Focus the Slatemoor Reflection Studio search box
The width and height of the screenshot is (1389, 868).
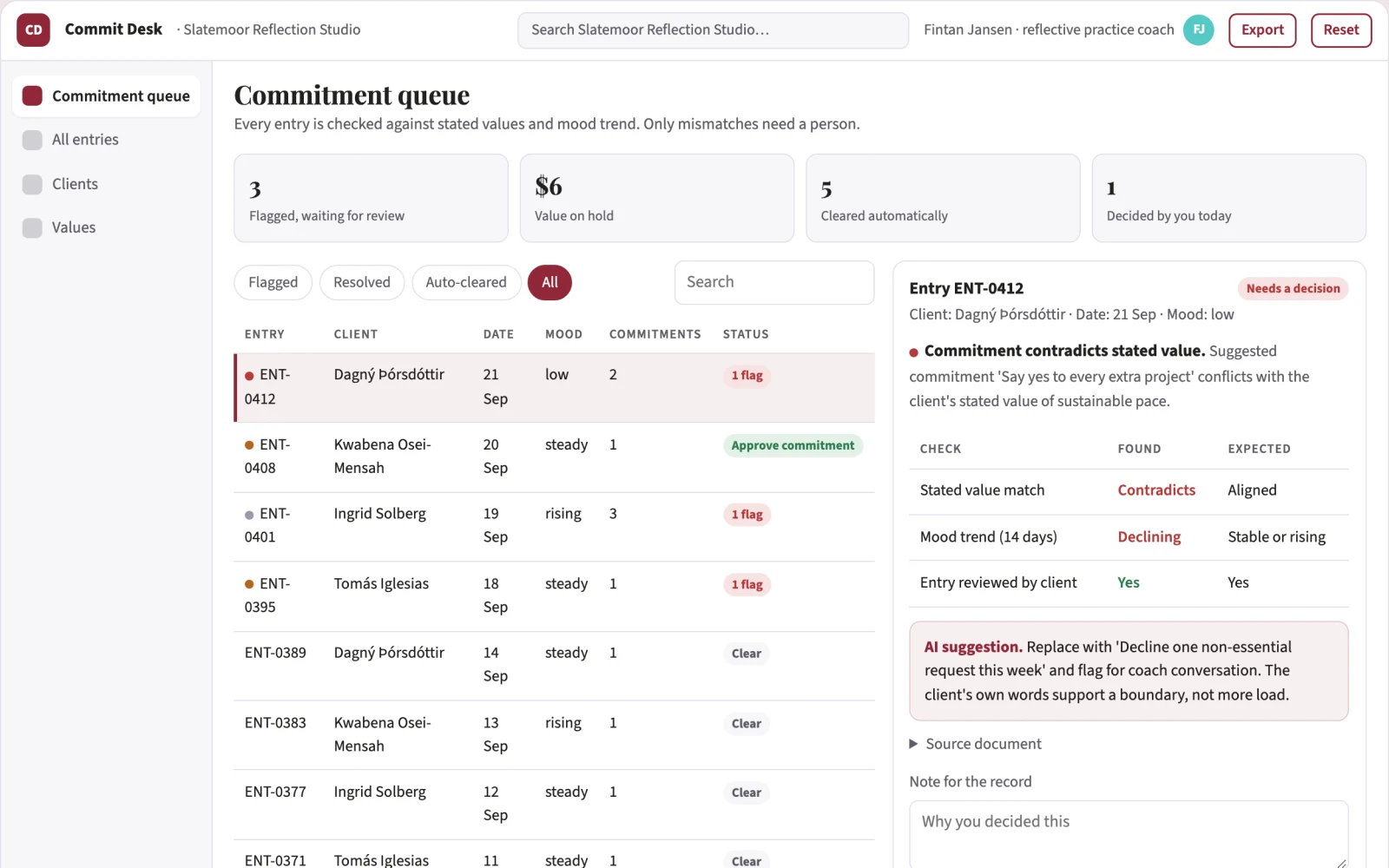pos(714,30)
